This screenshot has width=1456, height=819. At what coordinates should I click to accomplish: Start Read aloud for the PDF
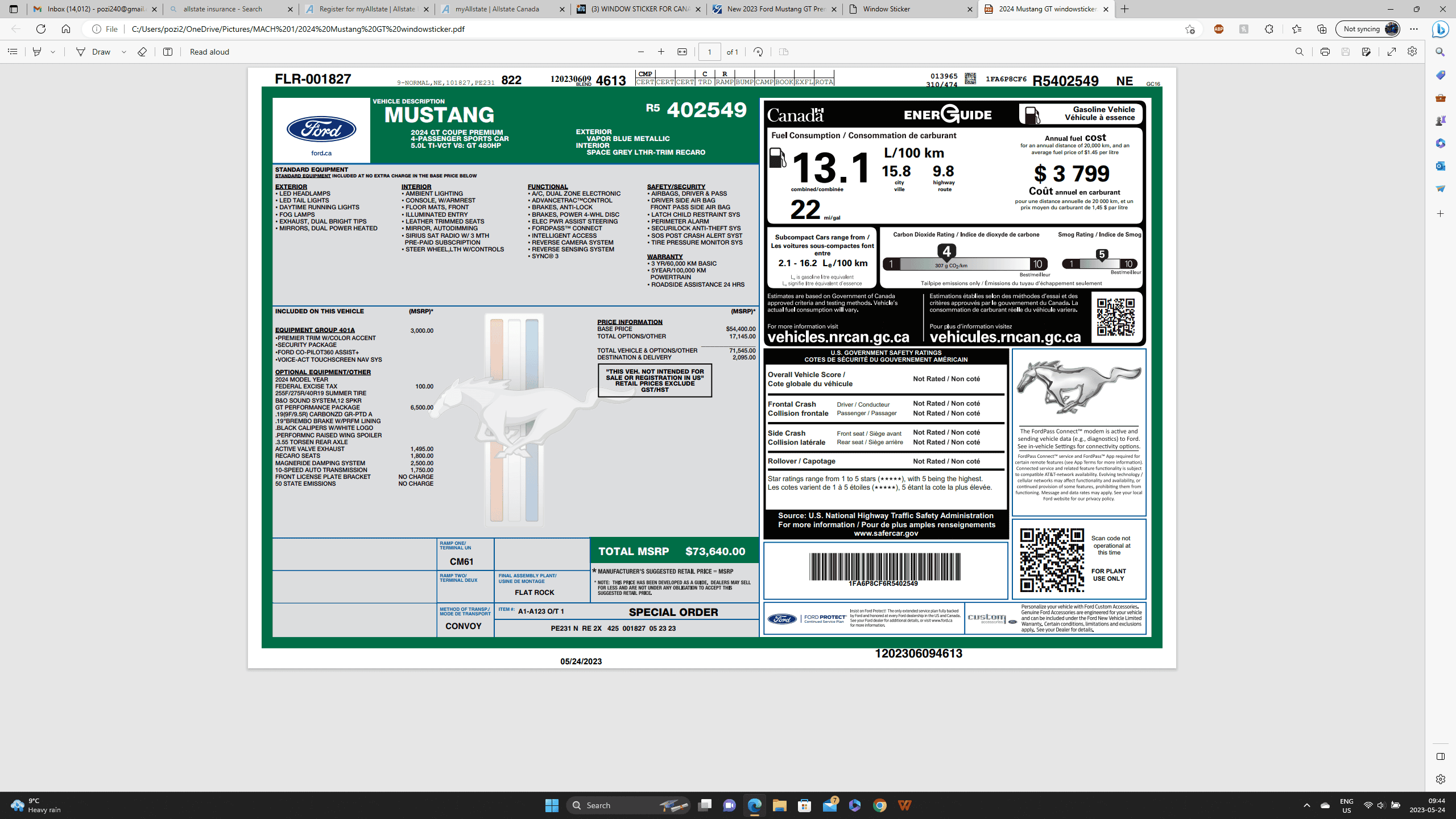coord(209,52)
